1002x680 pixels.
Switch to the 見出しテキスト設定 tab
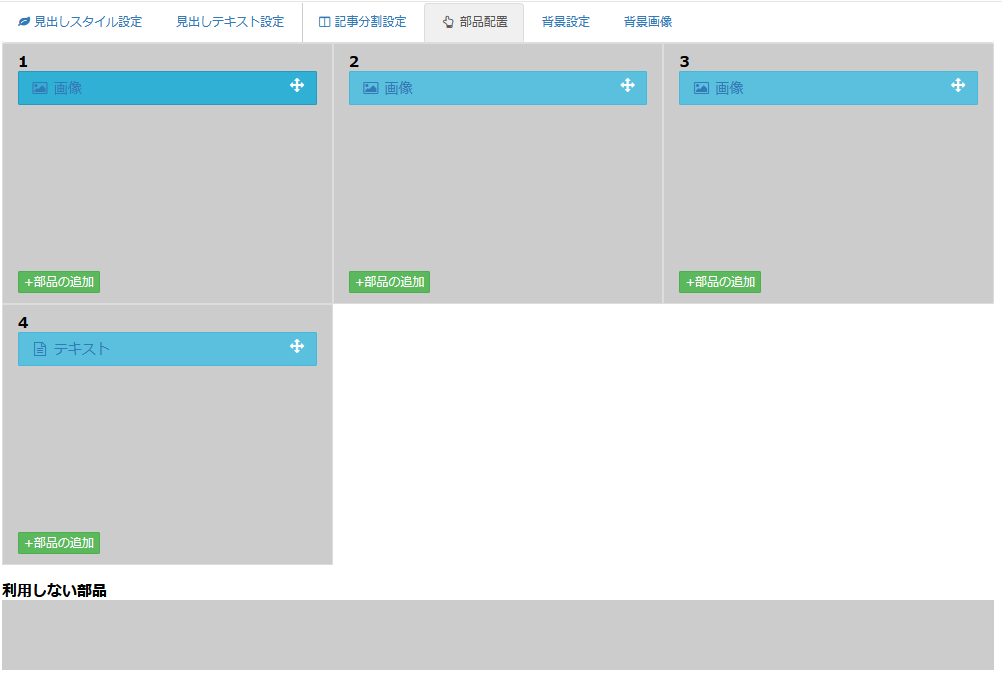tap(230, 22)
